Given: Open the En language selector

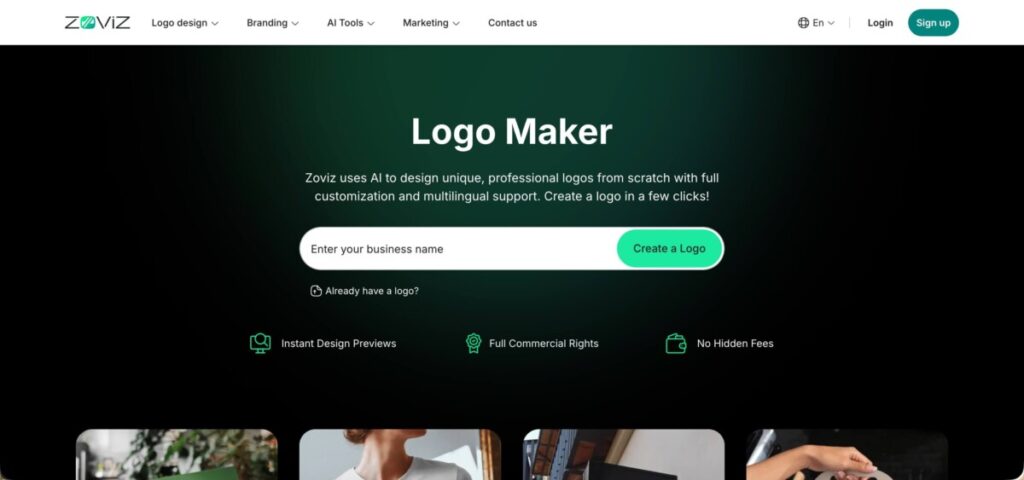Looking at the screenshot, I should 816,23.
